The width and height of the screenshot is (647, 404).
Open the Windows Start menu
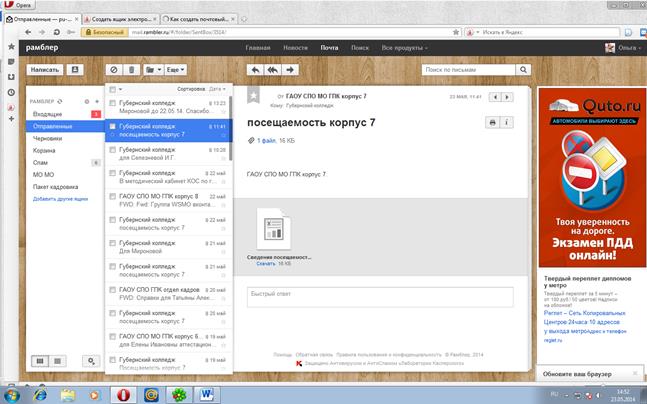11,395
